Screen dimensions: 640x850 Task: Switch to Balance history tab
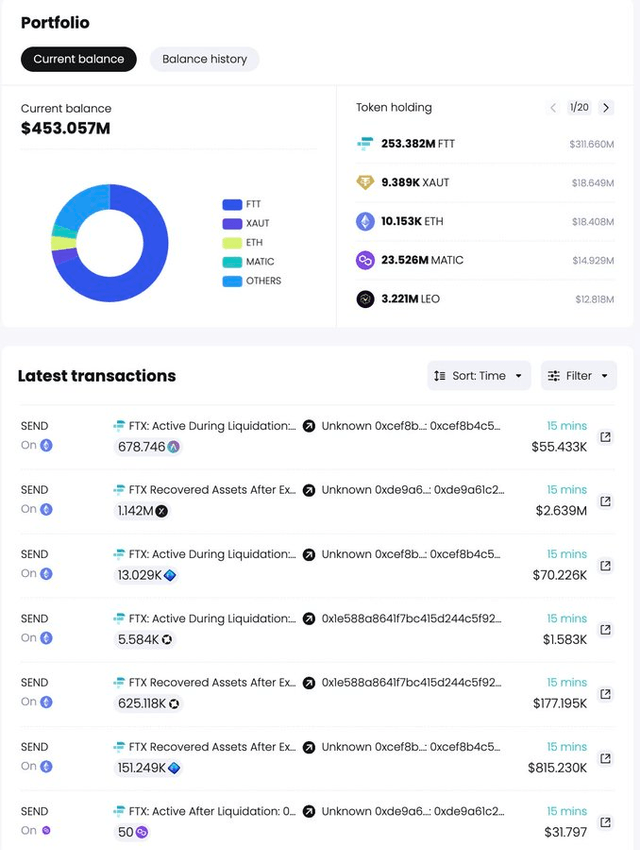[x=204, y=59]
